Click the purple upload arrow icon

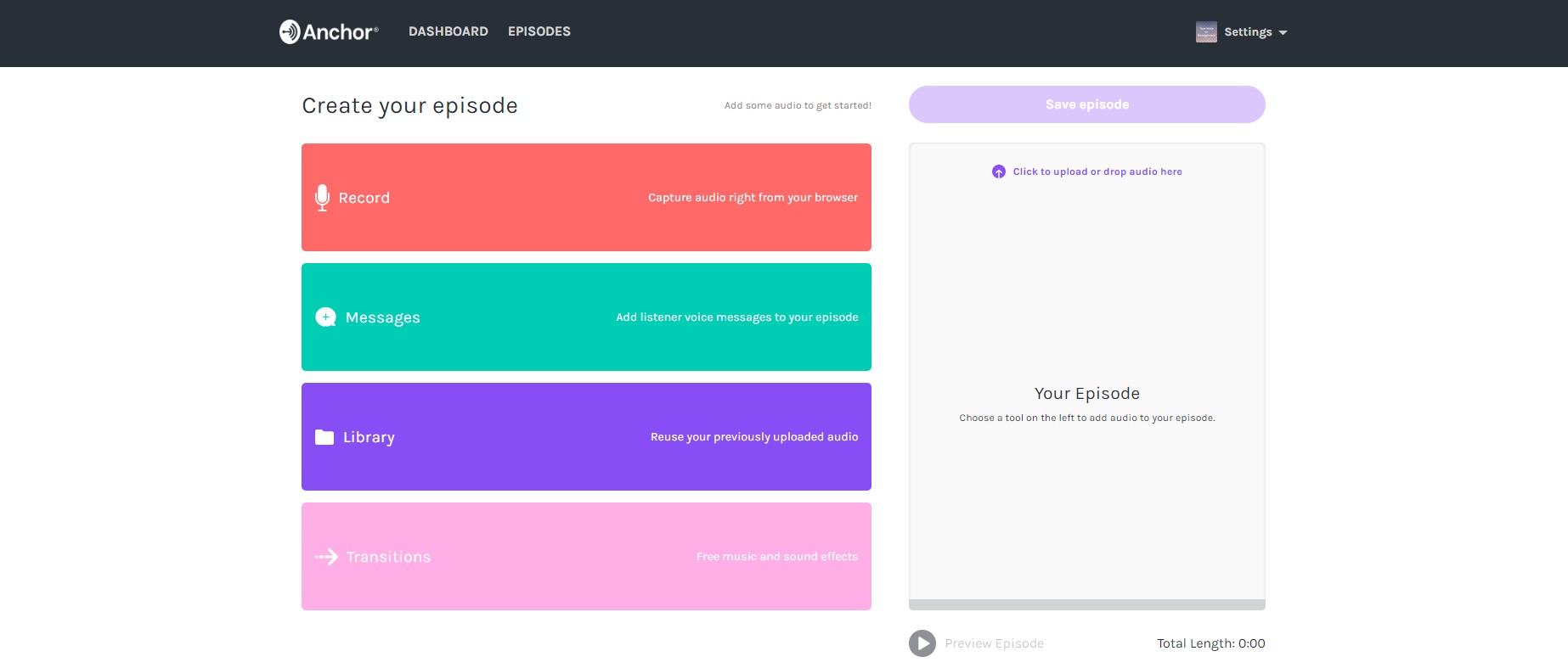click(999, 171)
